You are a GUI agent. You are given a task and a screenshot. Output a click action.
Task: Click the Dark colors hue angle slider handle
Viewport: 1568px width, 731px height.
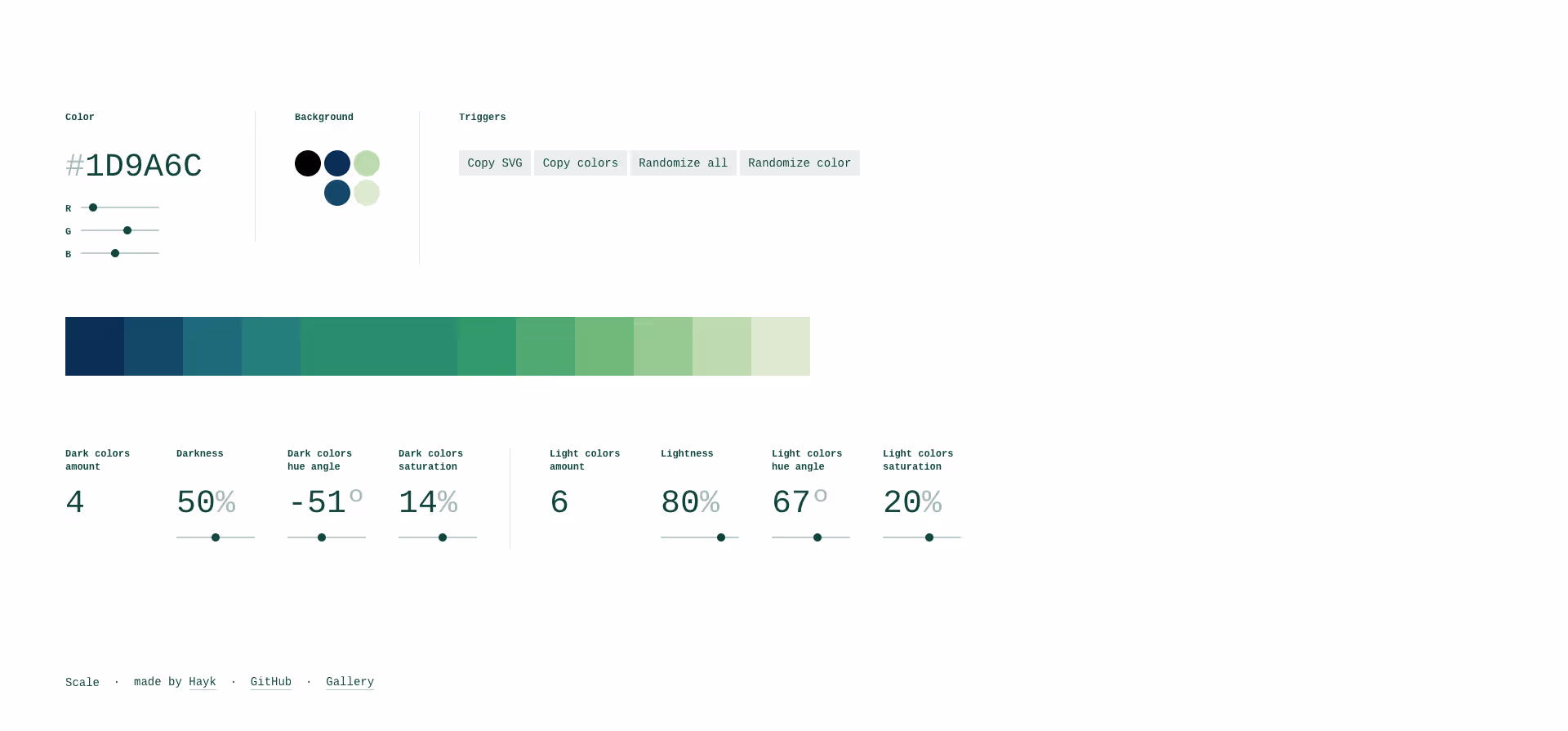coord(322,537)
